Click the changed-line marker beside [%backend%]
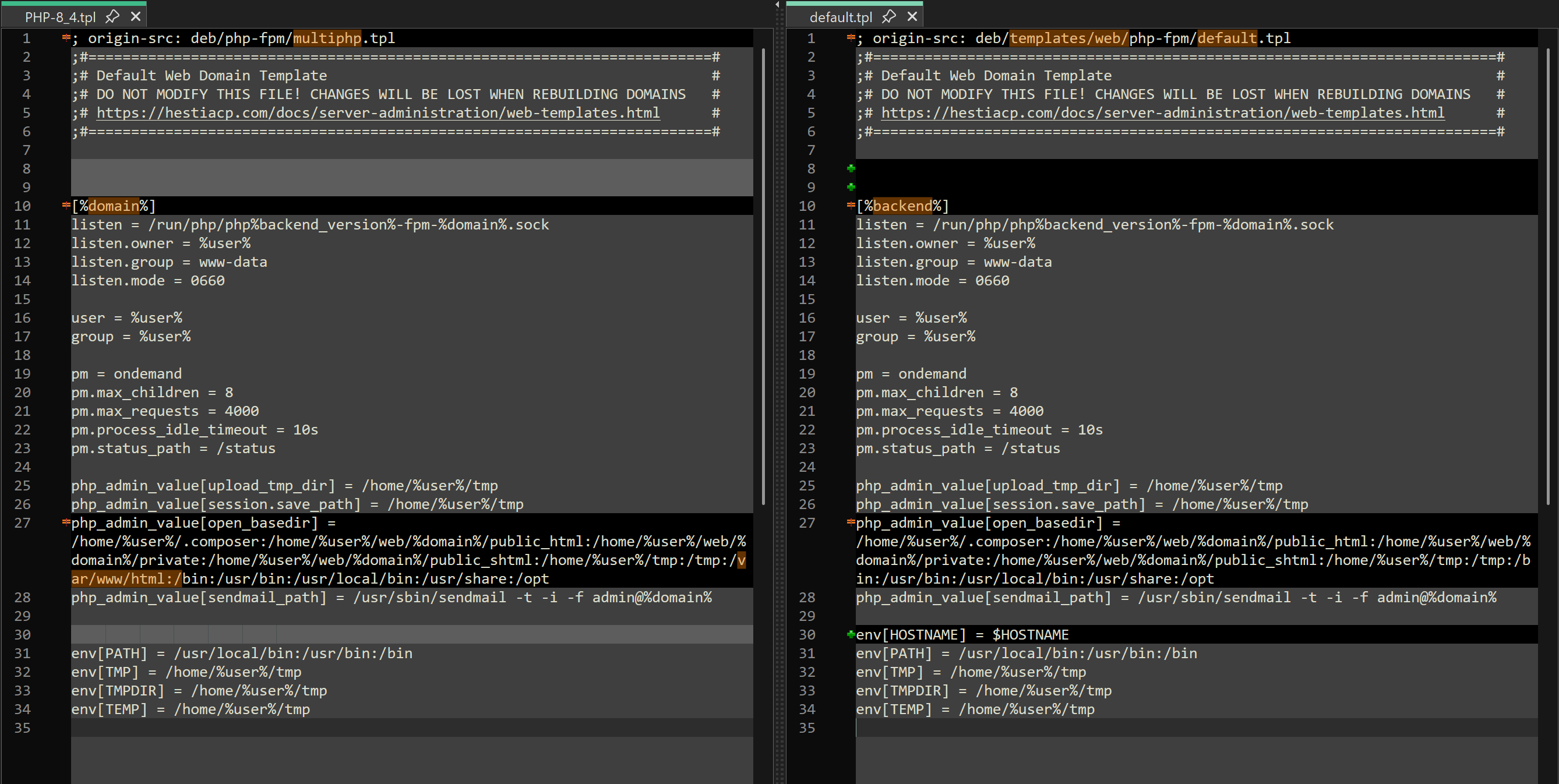 tap(851, 206)
